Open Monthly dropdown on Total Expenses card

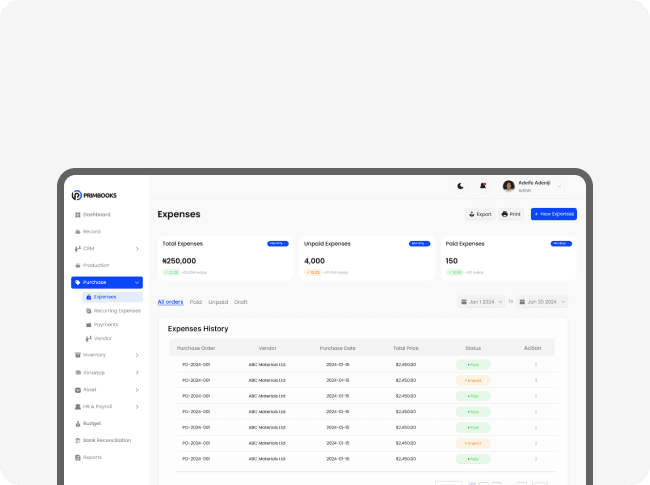click(x=278, y=244)
